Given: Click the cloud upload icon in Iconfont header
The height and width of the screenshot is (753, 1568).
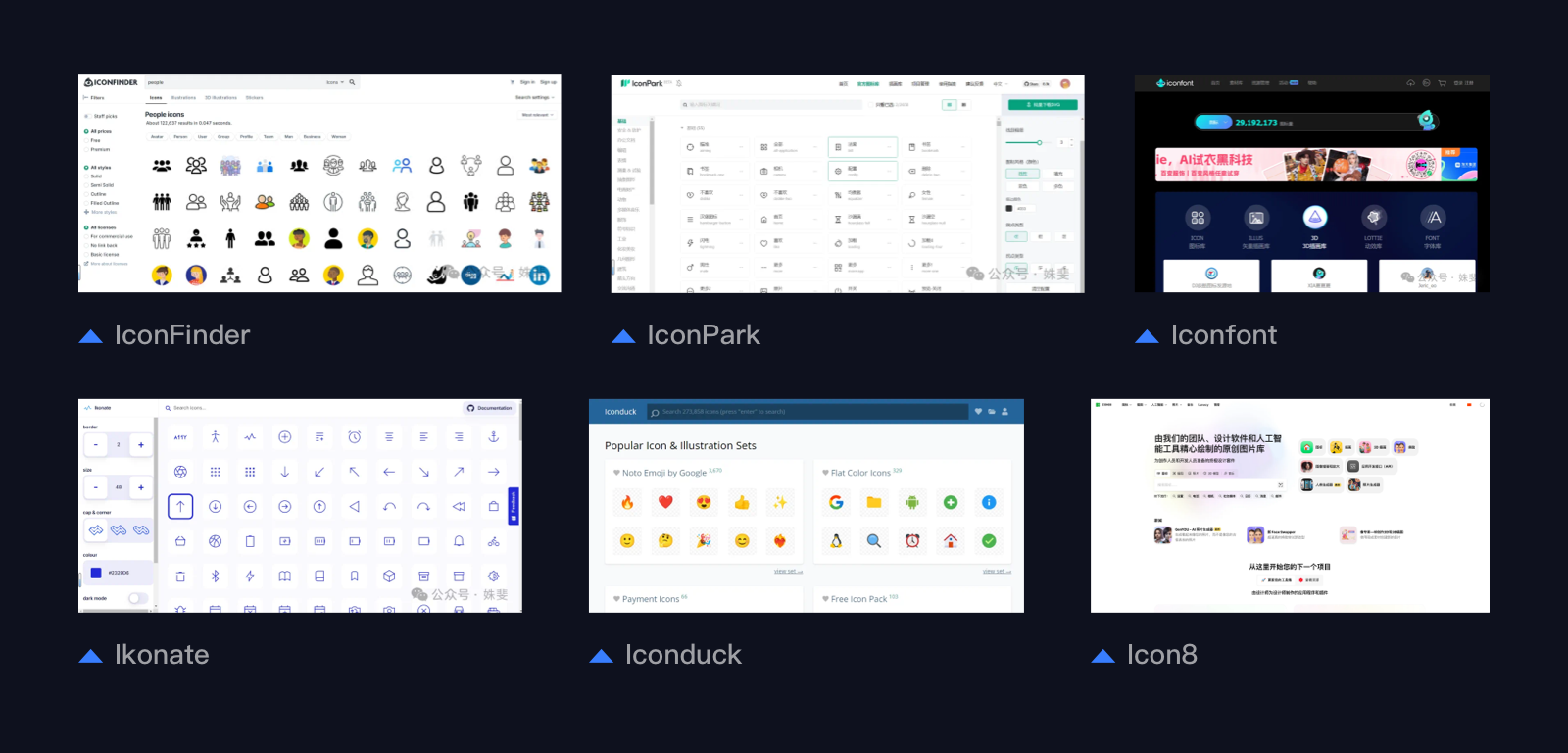Looking at the screenshot, I should pos(1411,83).
